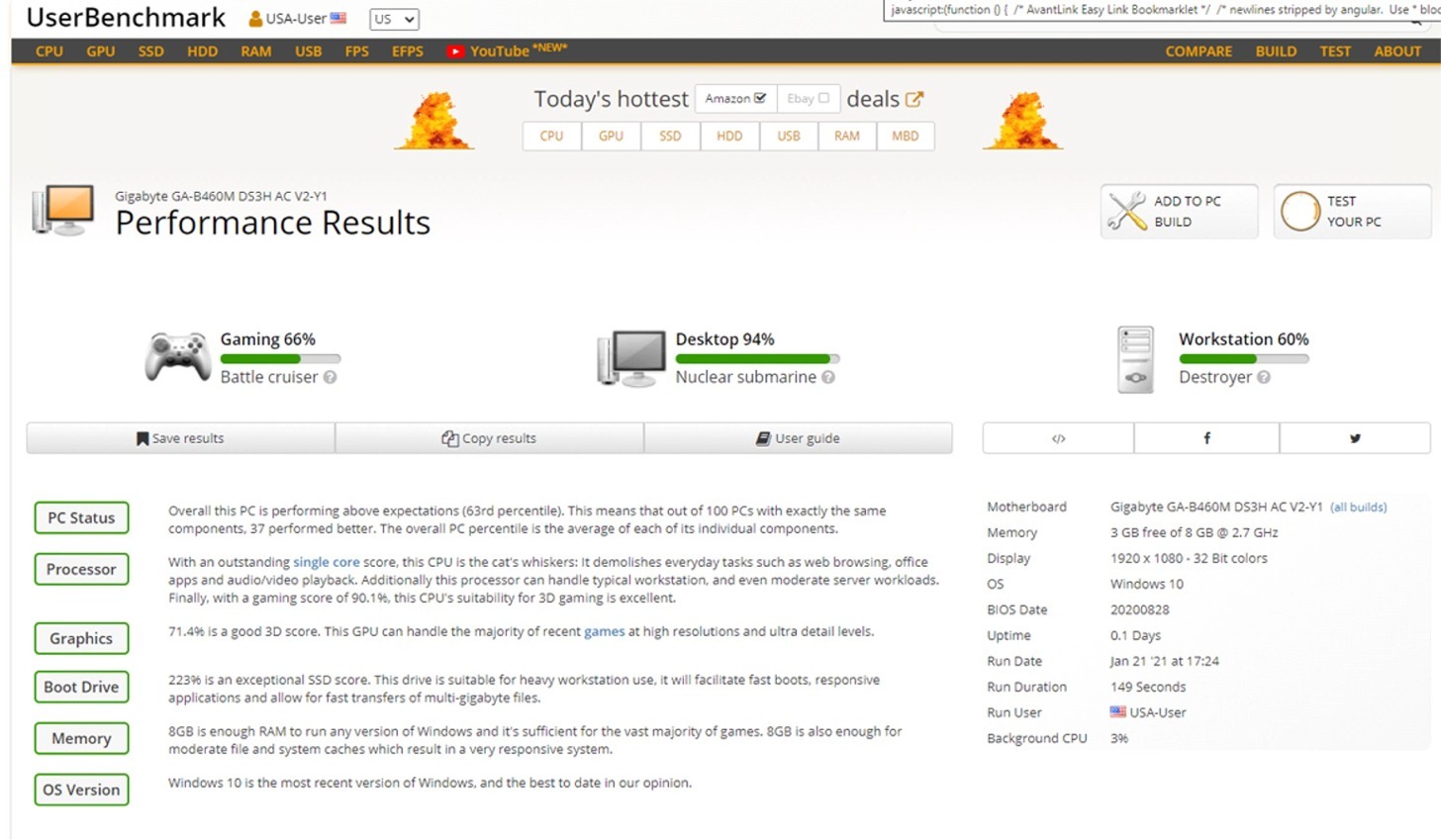1441x840 pixels.
Task: Click the help icon beside Destroyer
Action: 1264,377
